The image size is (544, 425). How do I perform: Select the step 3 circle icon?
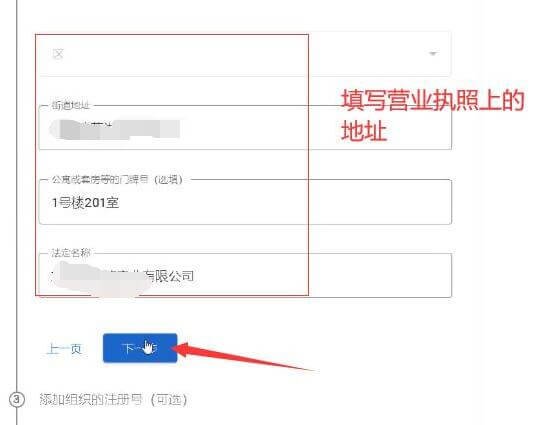17,400
